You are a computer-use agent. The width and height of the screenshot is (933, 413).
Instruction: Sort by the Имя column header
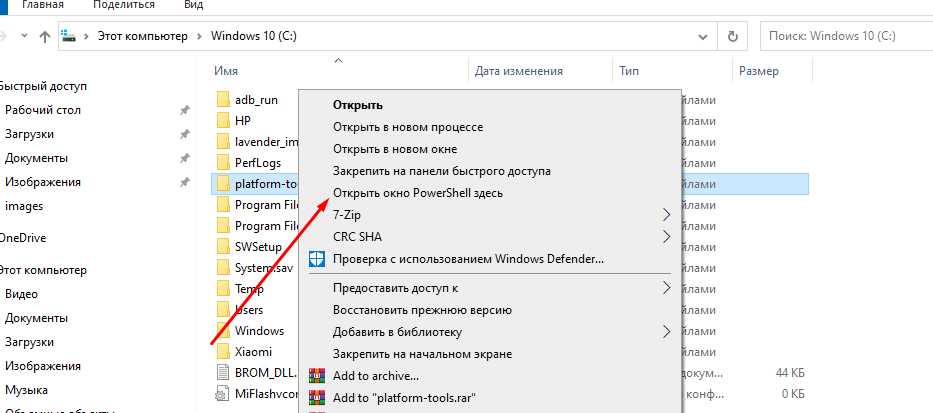point(226,71)
